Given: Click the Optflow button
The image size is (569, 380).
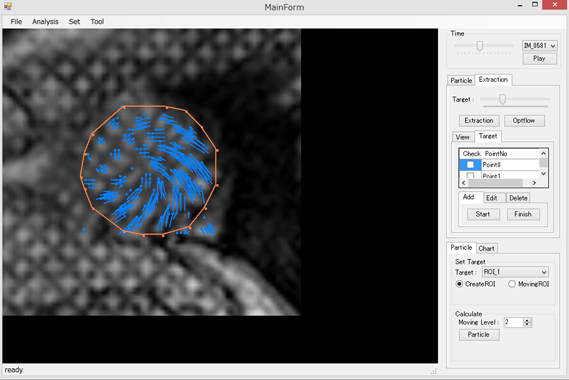Looking at the screenshot, I should (x=524, y=120).
